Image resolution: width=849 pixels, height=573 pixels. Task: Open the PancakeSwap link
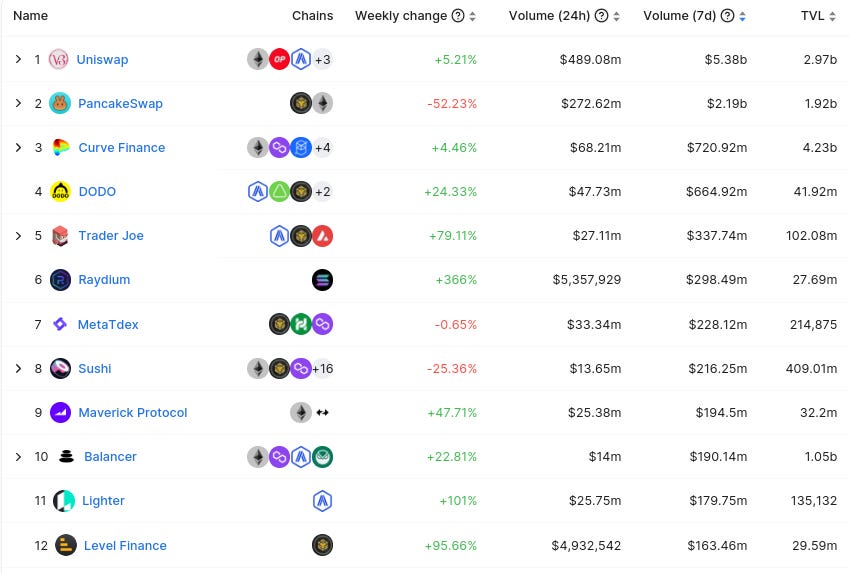(x=120, y=103)
